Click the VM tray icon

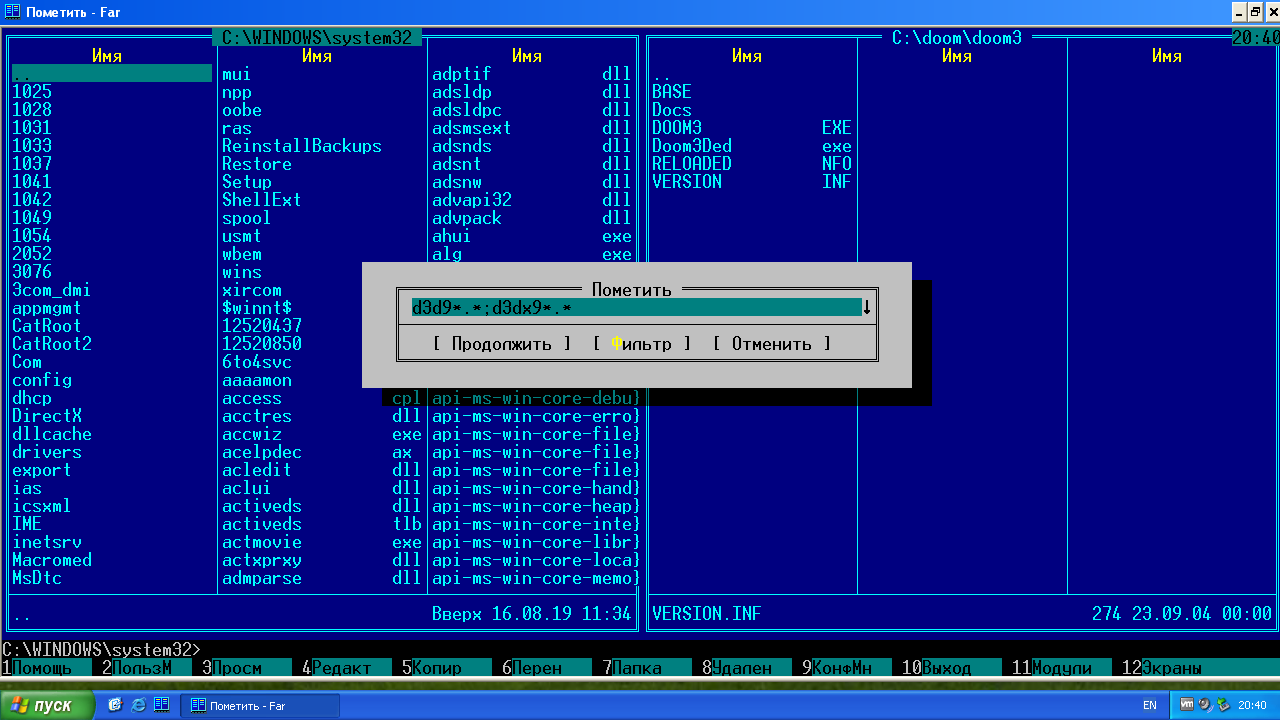click(x=1187, y=705)
